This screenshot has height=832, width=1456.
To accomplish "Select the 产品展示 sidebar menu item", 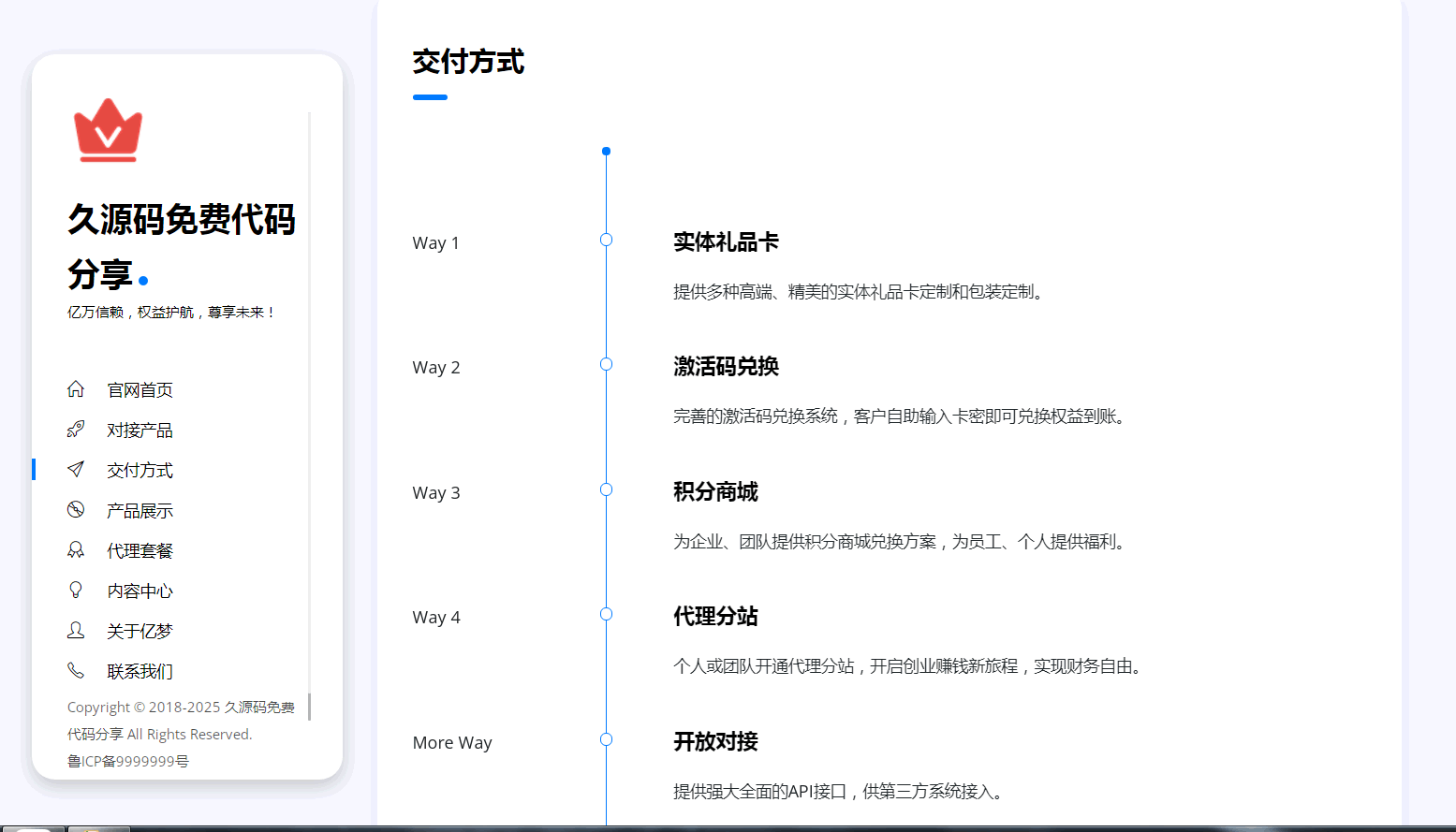I will pyautogui.click(x=140, y=511).
